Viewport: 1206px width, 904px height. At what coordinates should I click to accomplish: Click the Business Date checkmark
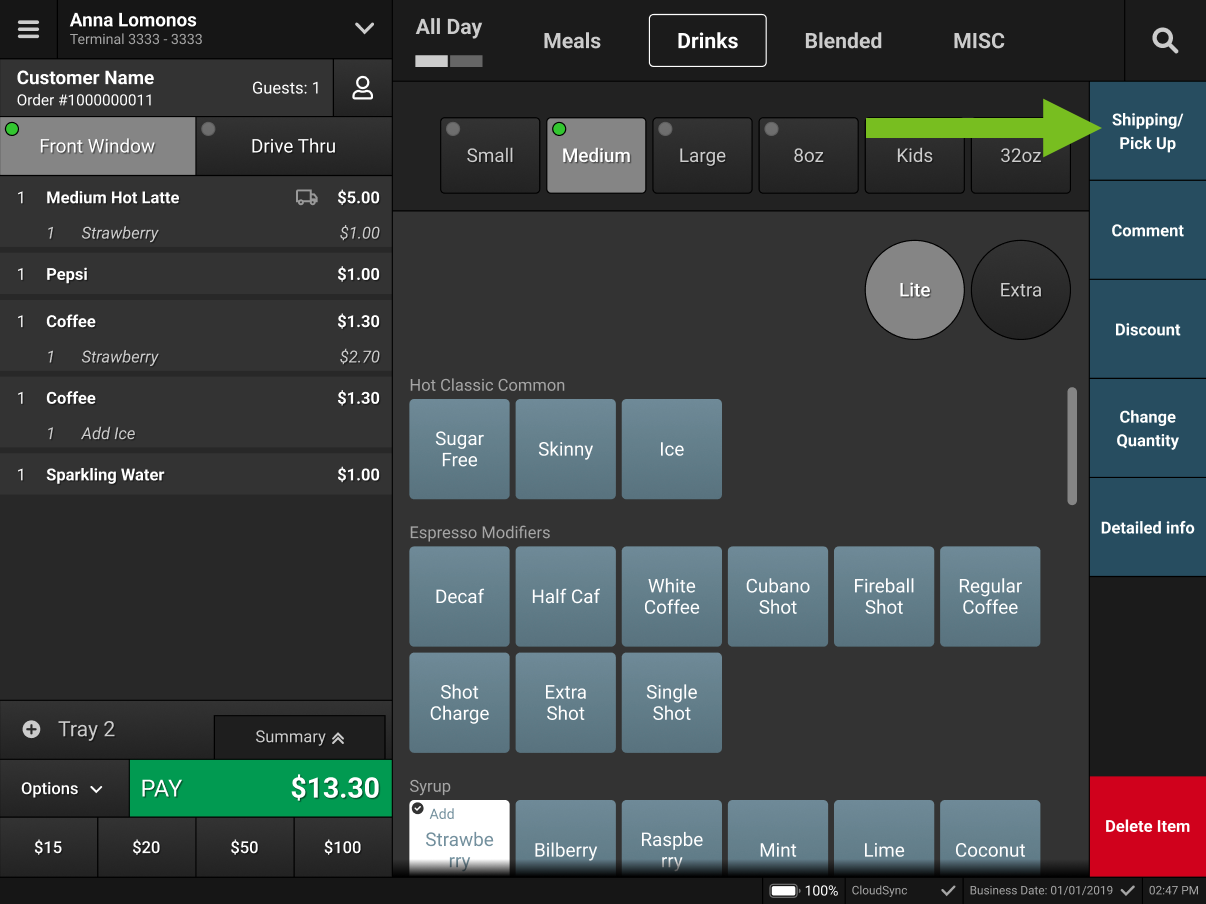[1129, 890]
